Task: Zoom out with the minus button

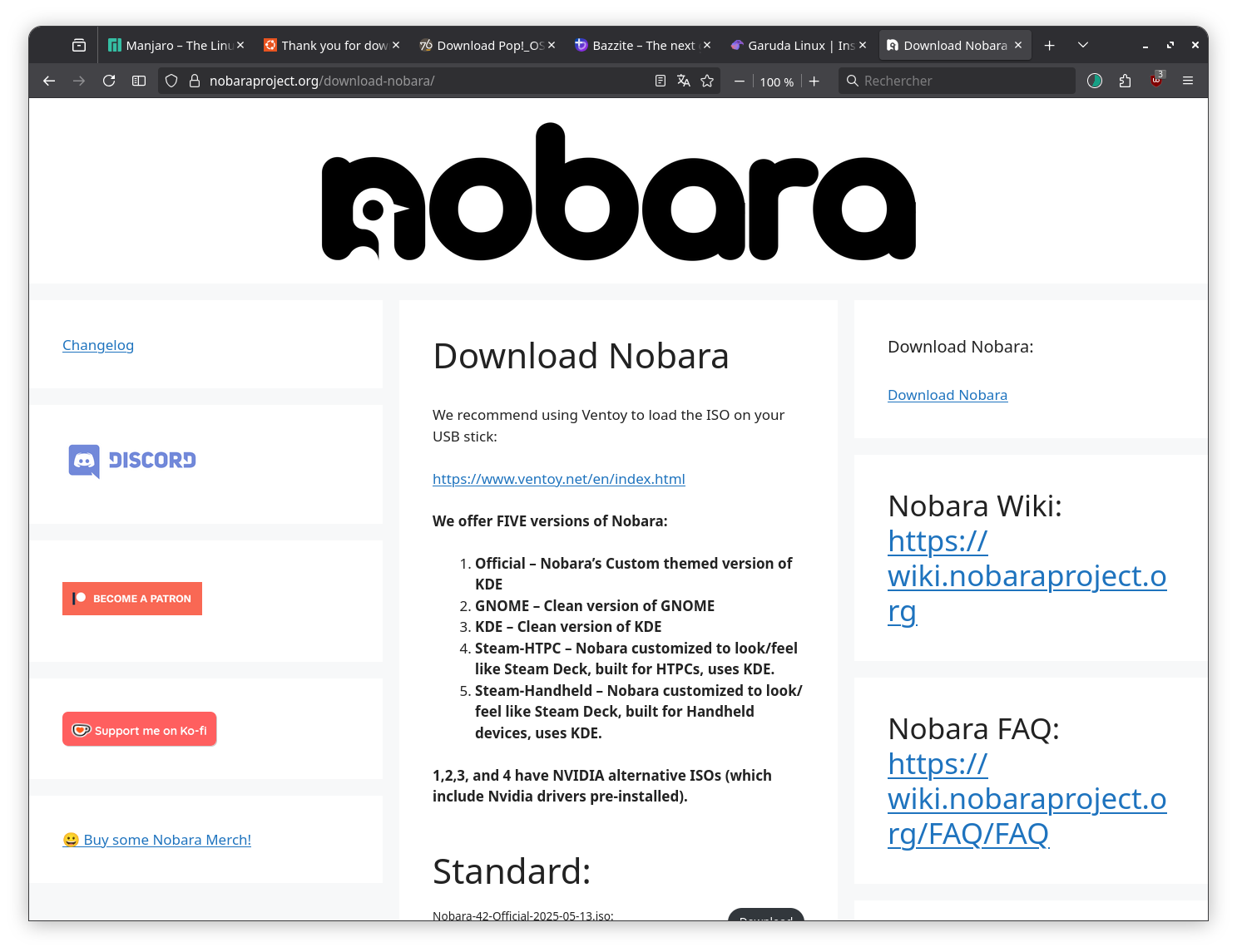Action: pyautogui.click(x=740, y=81)
